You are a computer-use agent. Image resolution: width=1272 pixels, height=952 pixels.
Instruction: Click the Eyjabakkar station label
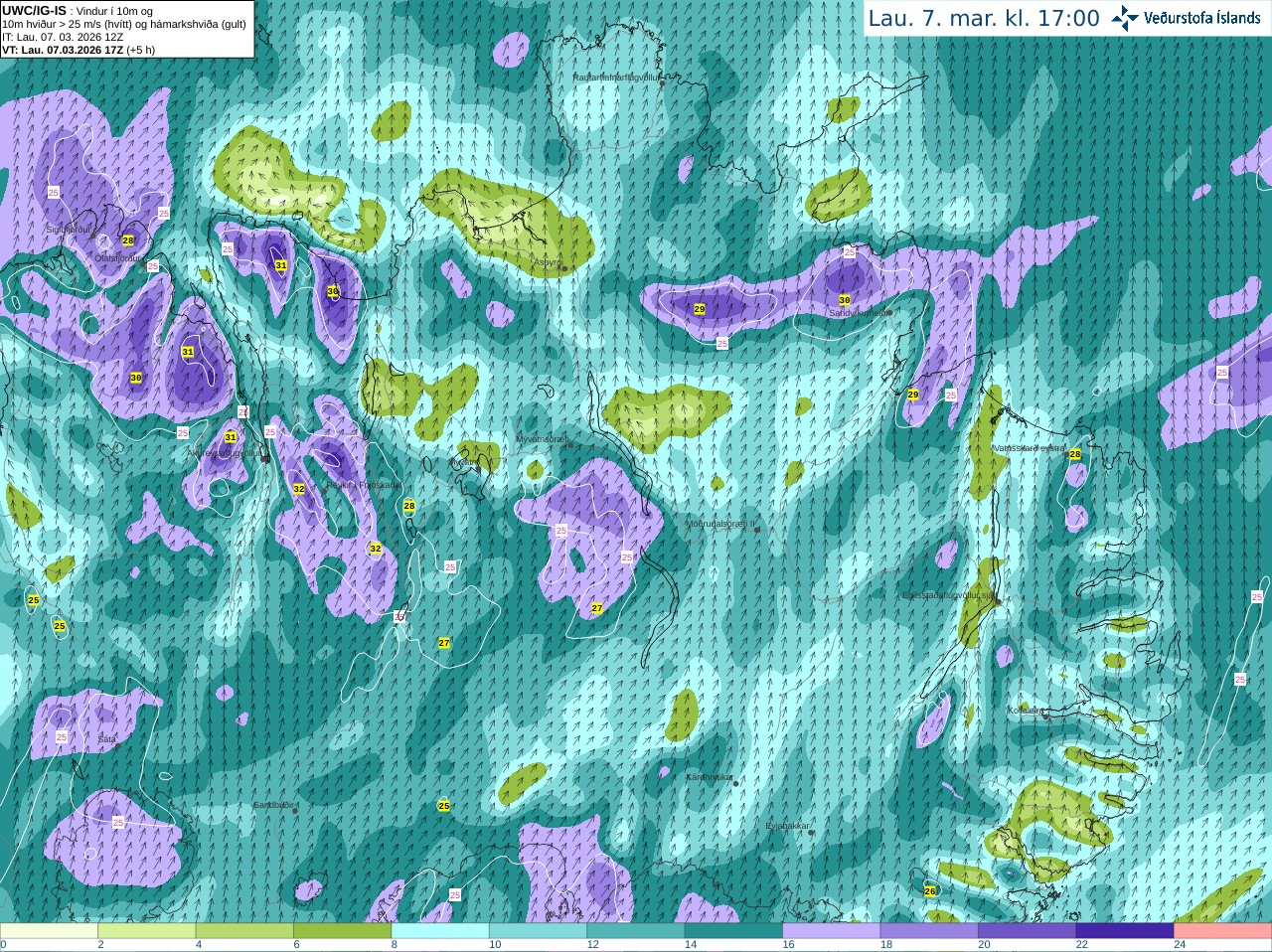(788, 826)
